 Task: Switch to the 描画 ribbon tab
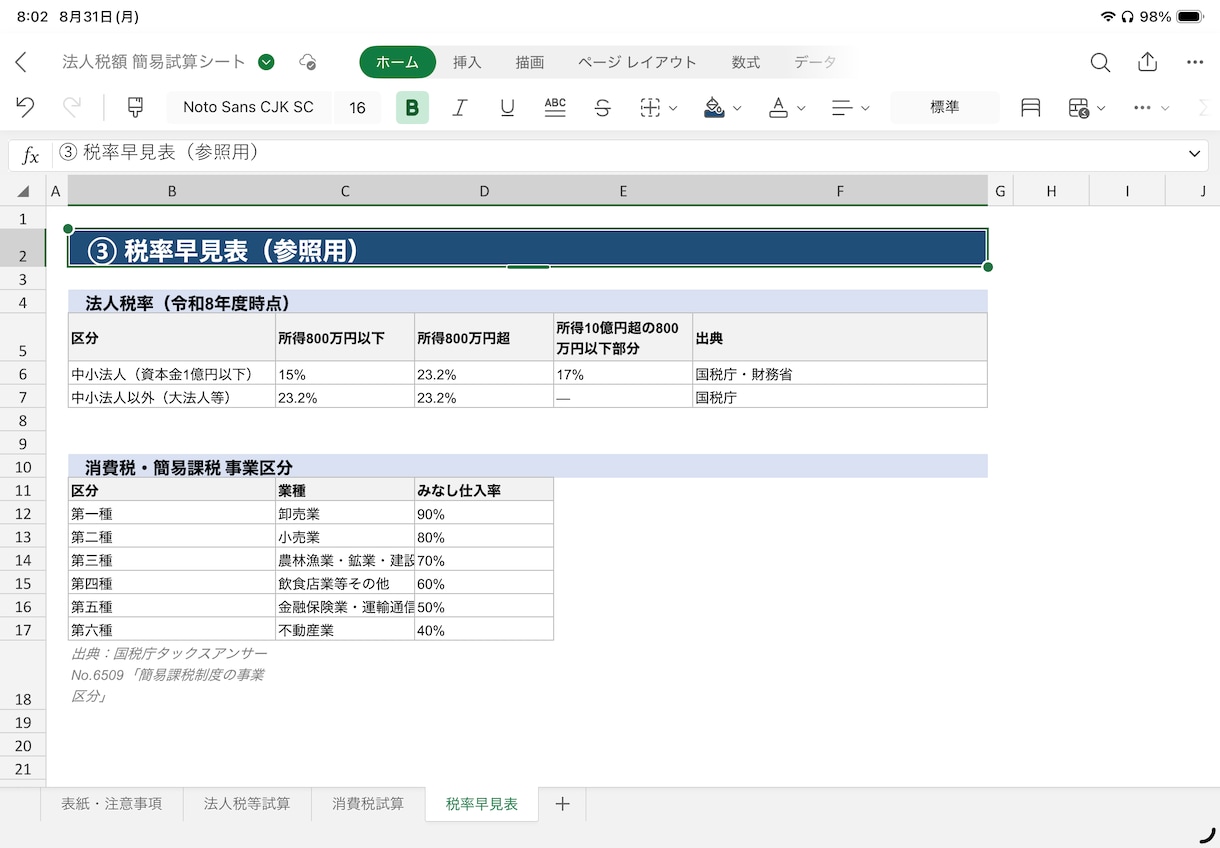click(x=530, y=62)
